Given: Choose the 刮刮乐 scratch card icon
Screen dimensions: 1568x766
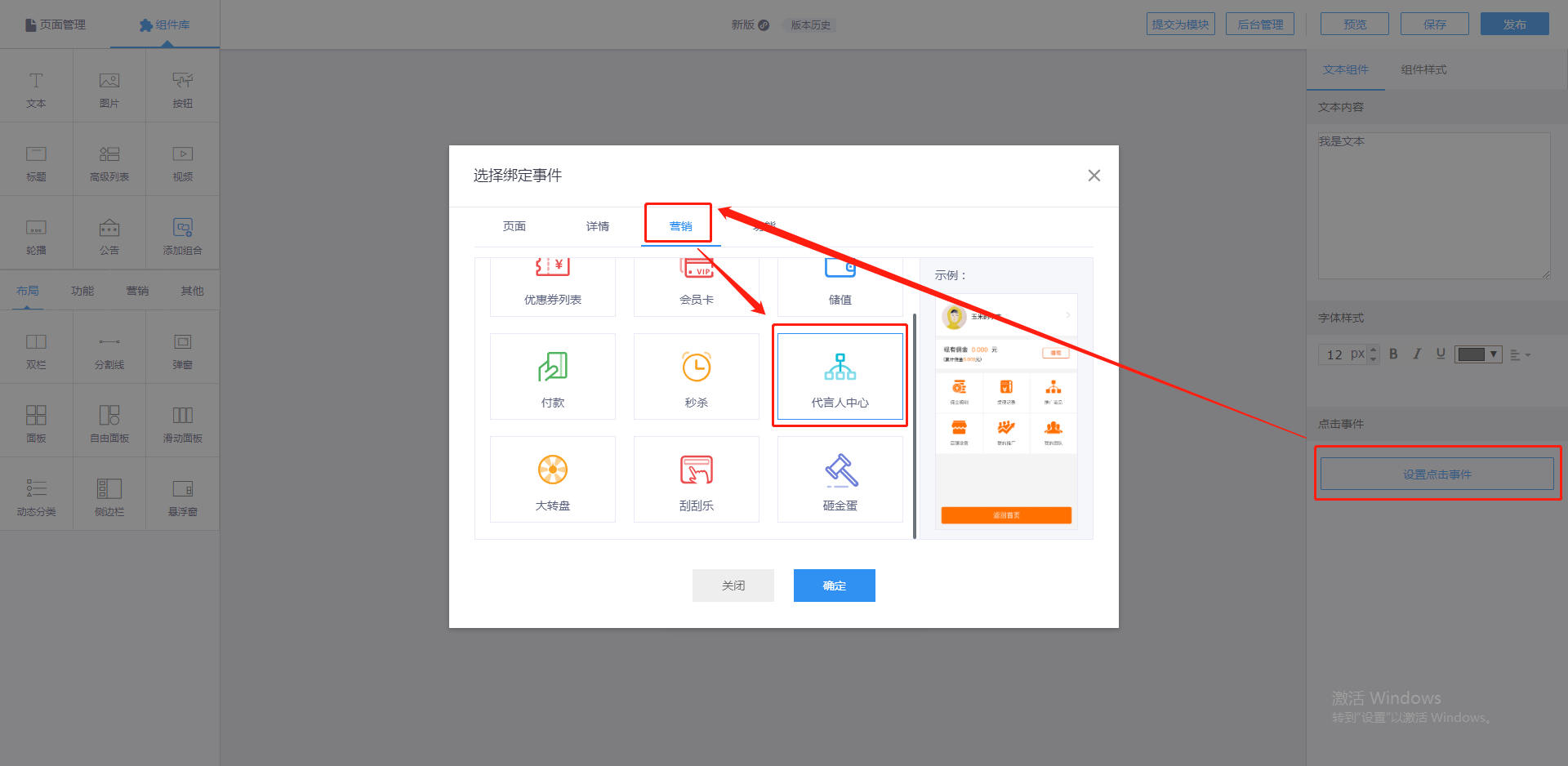Looking at the screenshot, I should pos(696,479).
